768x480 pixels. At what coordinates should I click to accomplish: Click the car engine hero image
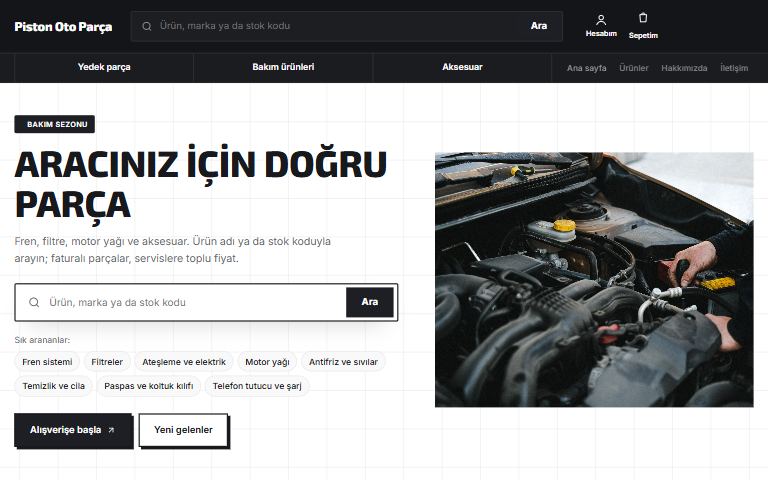594,280
